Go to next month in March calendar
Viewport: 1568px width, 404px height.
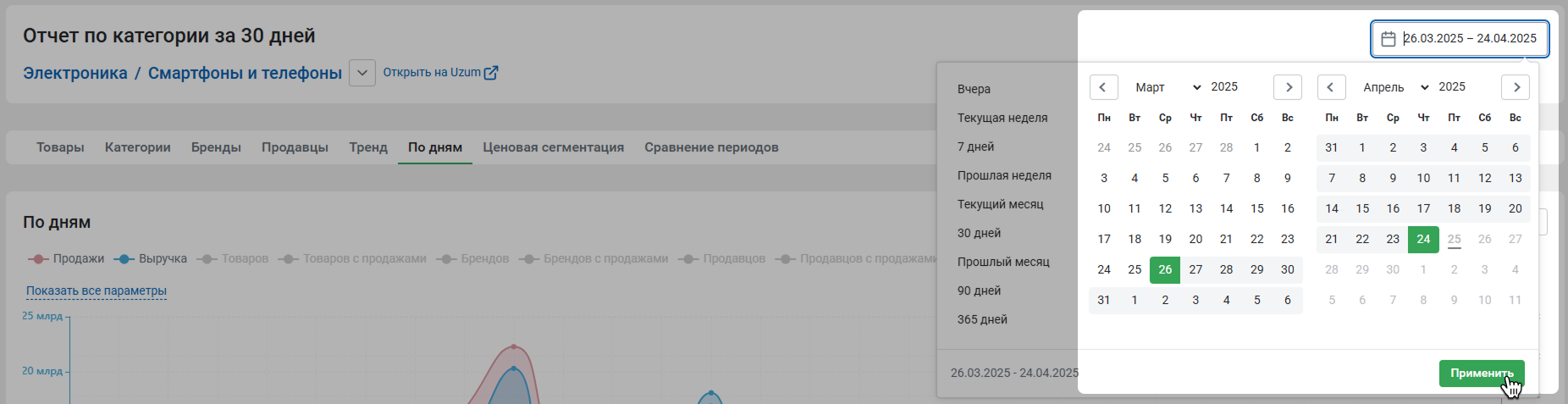coord(1288,87)
